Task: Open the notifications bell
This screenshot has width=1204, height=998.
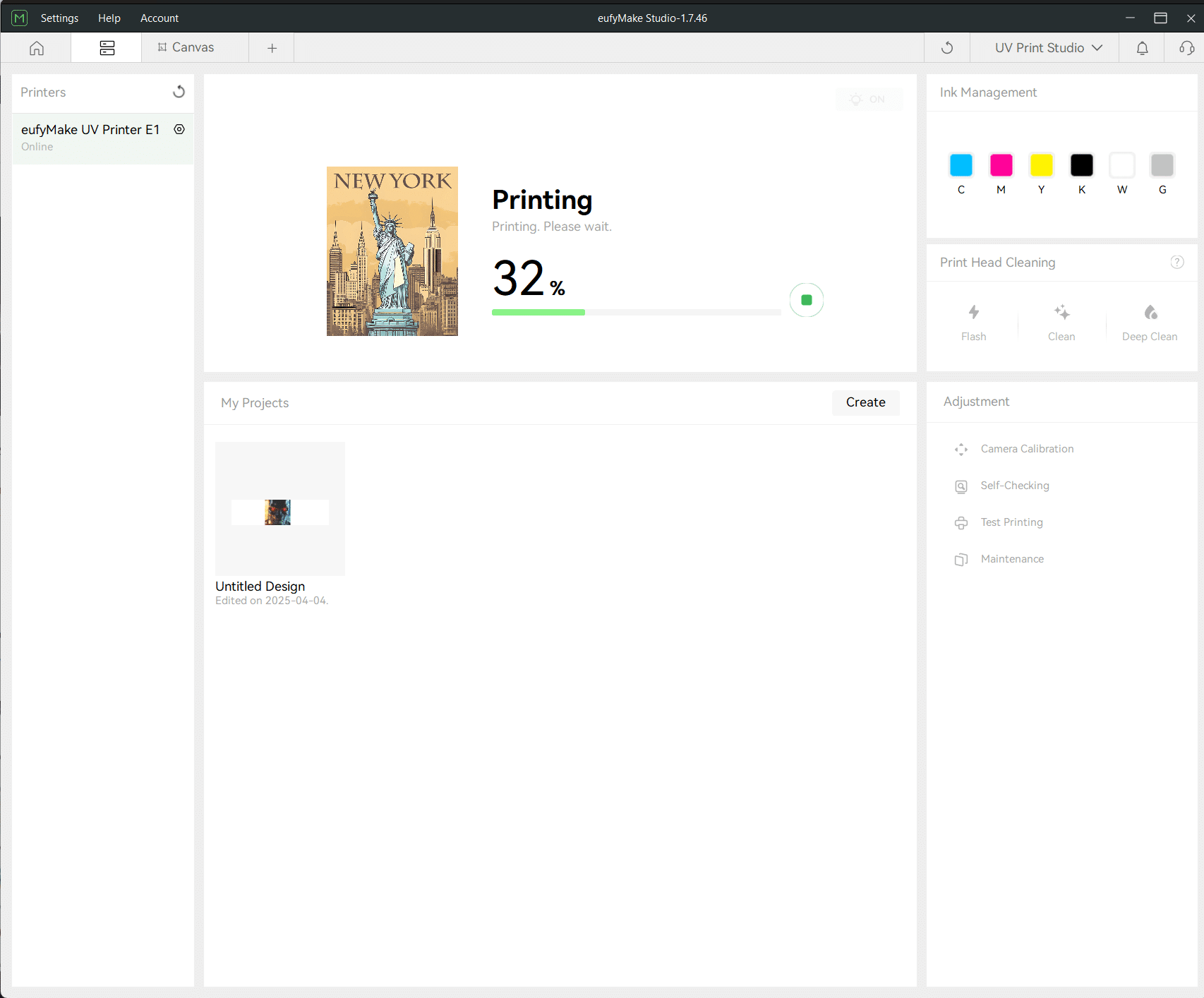Action: tap(1142, 48)
